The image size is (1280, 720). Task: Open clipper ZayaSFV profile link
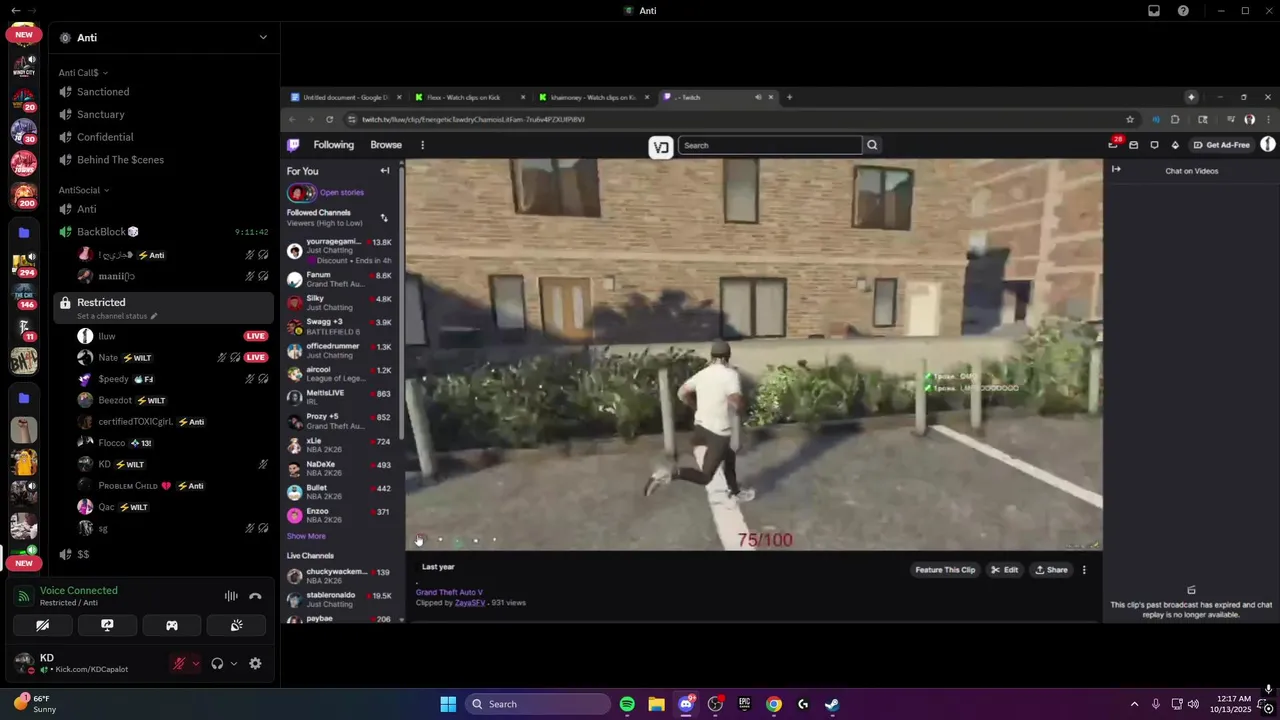click(470, 603)
